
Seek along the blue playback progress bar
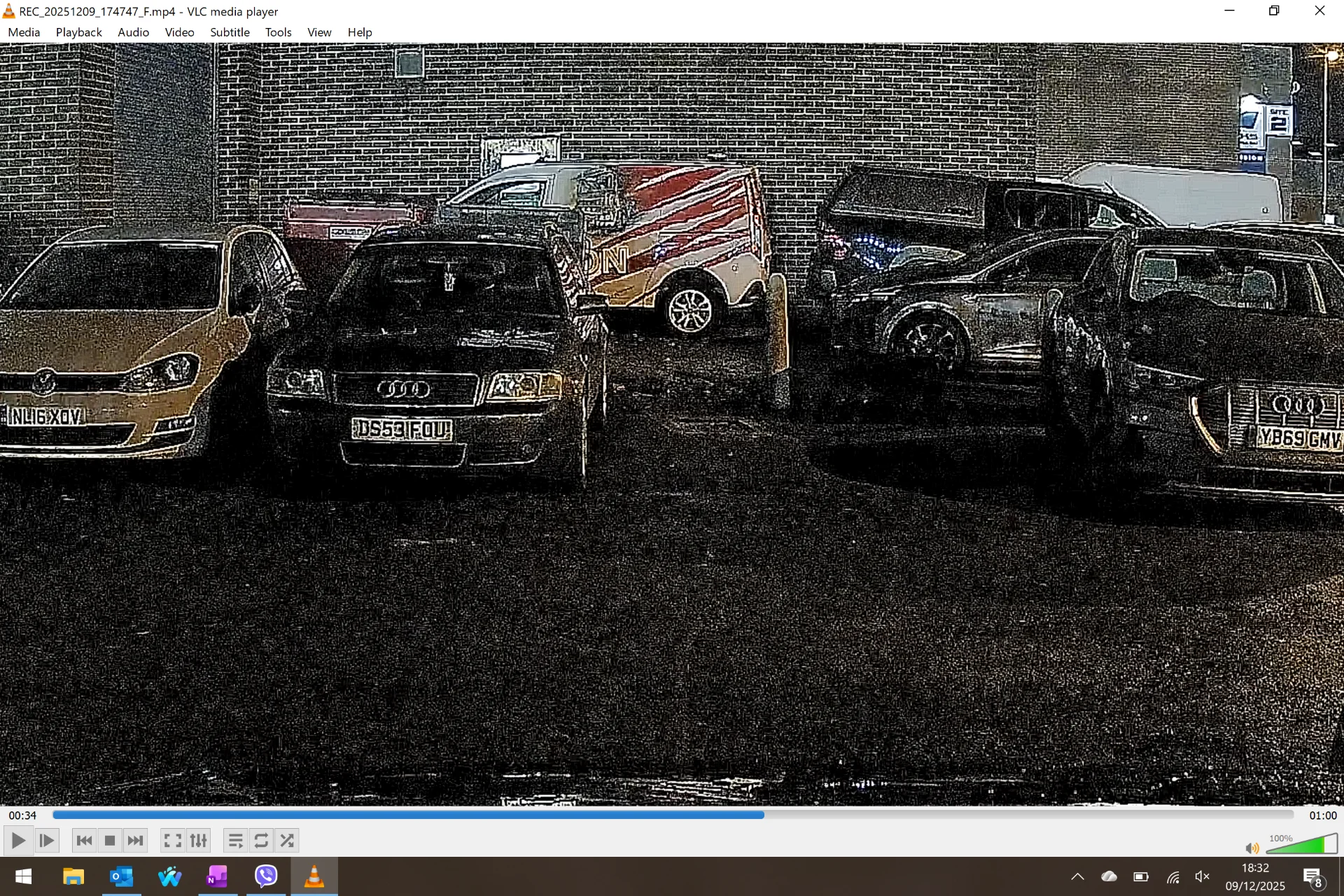coord(673,815)
